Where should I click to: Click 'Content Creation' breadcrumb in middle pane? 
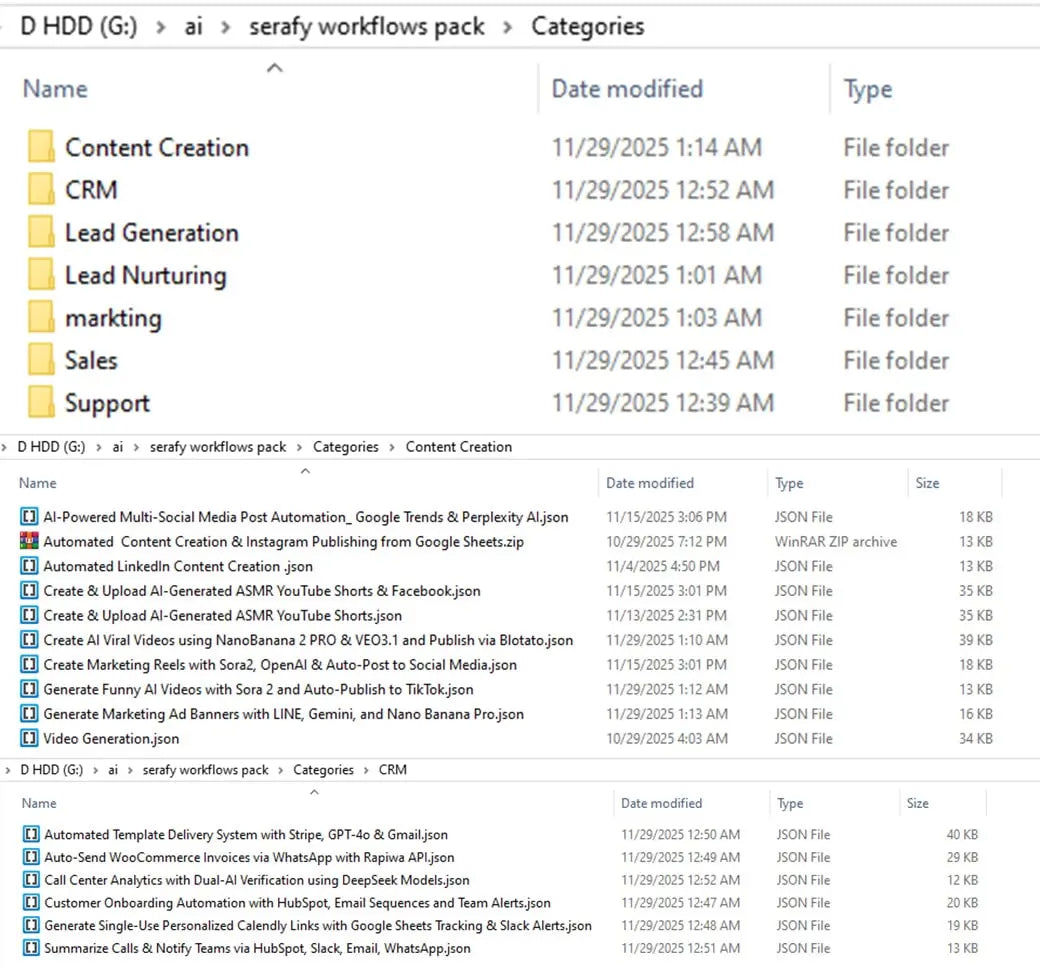[x=458, y=447]
